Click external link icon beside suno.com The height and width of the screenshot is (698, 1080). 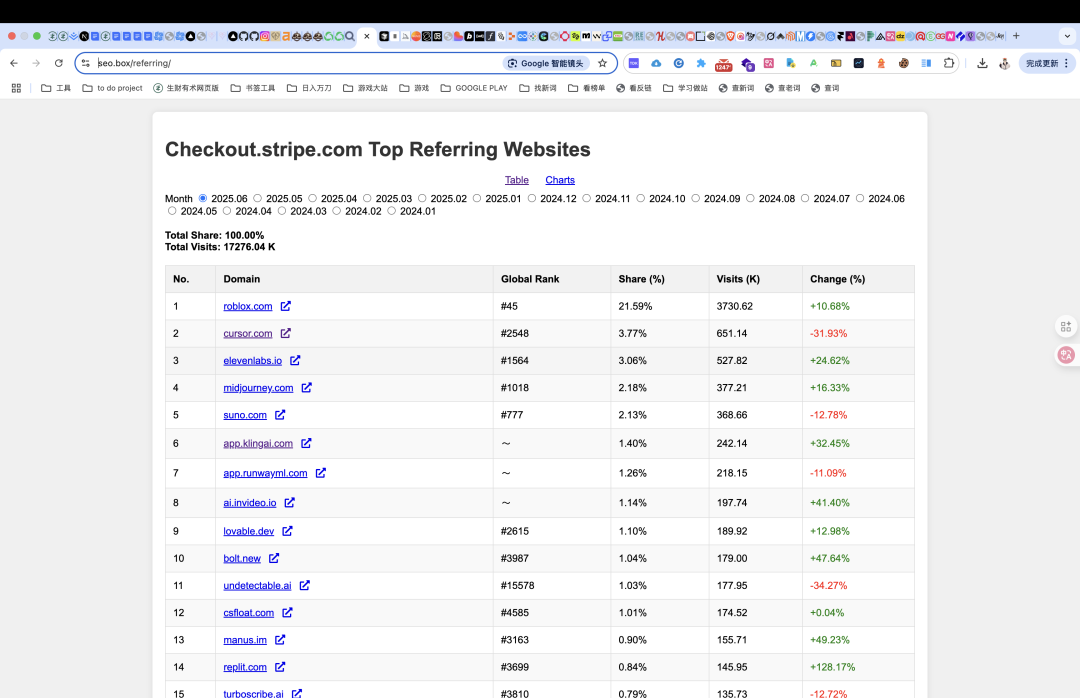280,415
